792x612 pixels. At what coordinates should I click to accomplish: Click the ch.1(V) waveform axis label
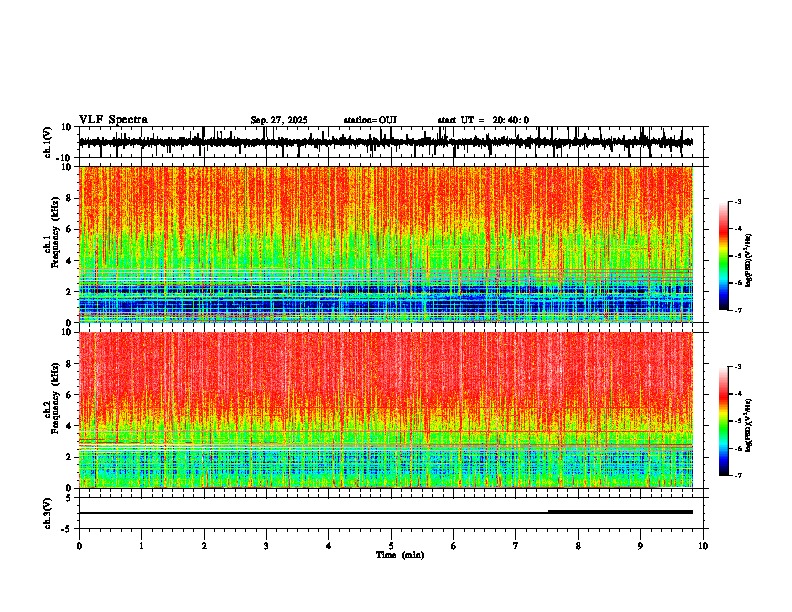48,142
